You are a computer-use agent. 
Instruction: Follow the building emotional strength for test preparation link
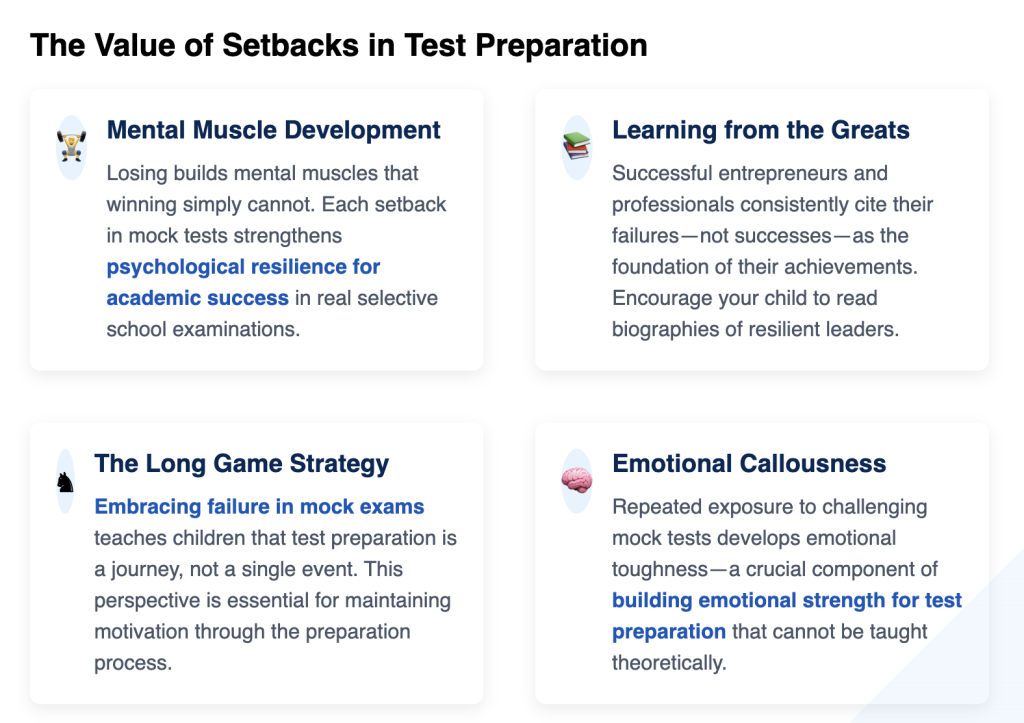tap(787, 616)
